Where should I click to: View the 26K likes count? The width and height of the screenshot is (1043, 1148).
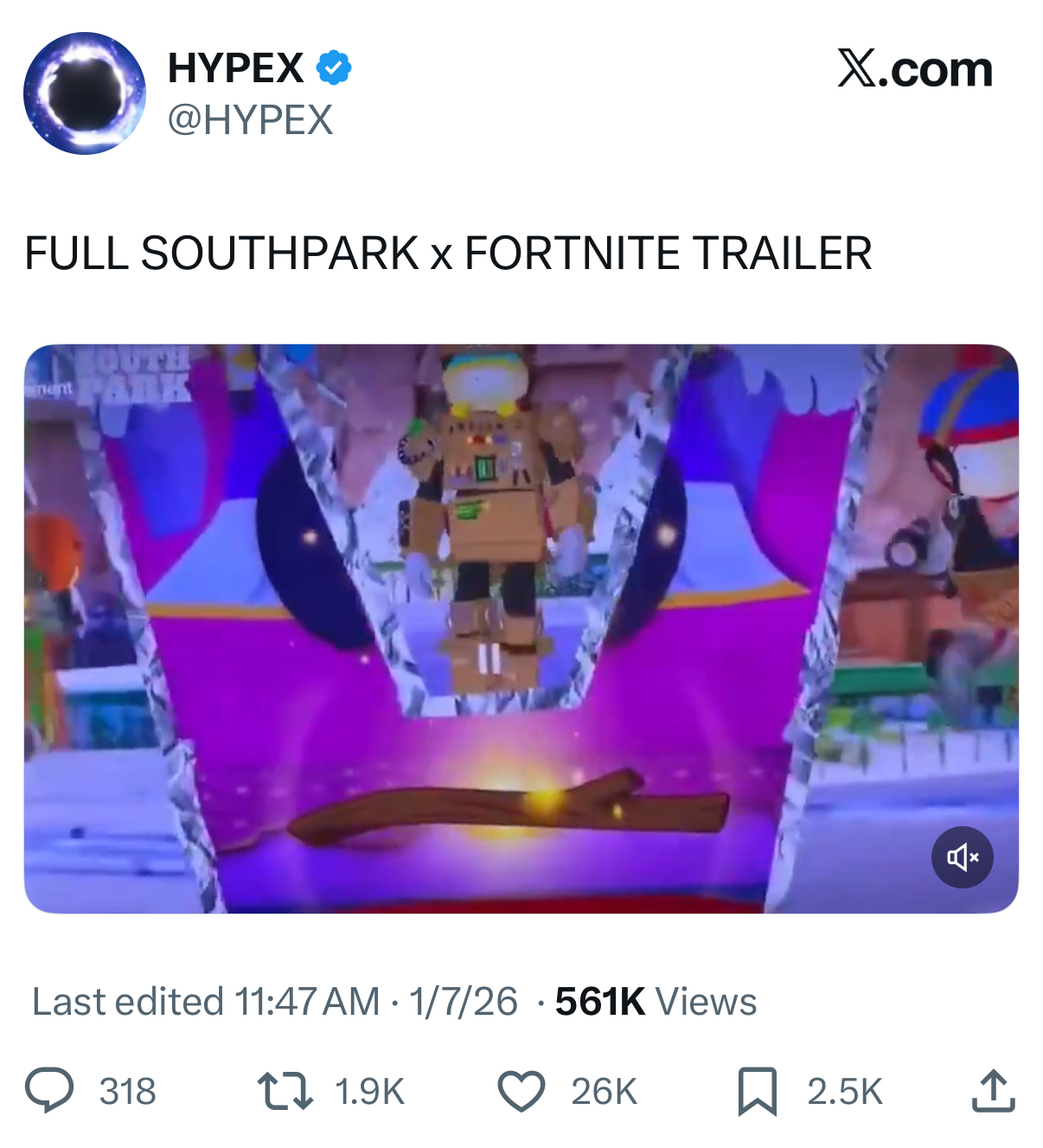tap(604, 1091)
